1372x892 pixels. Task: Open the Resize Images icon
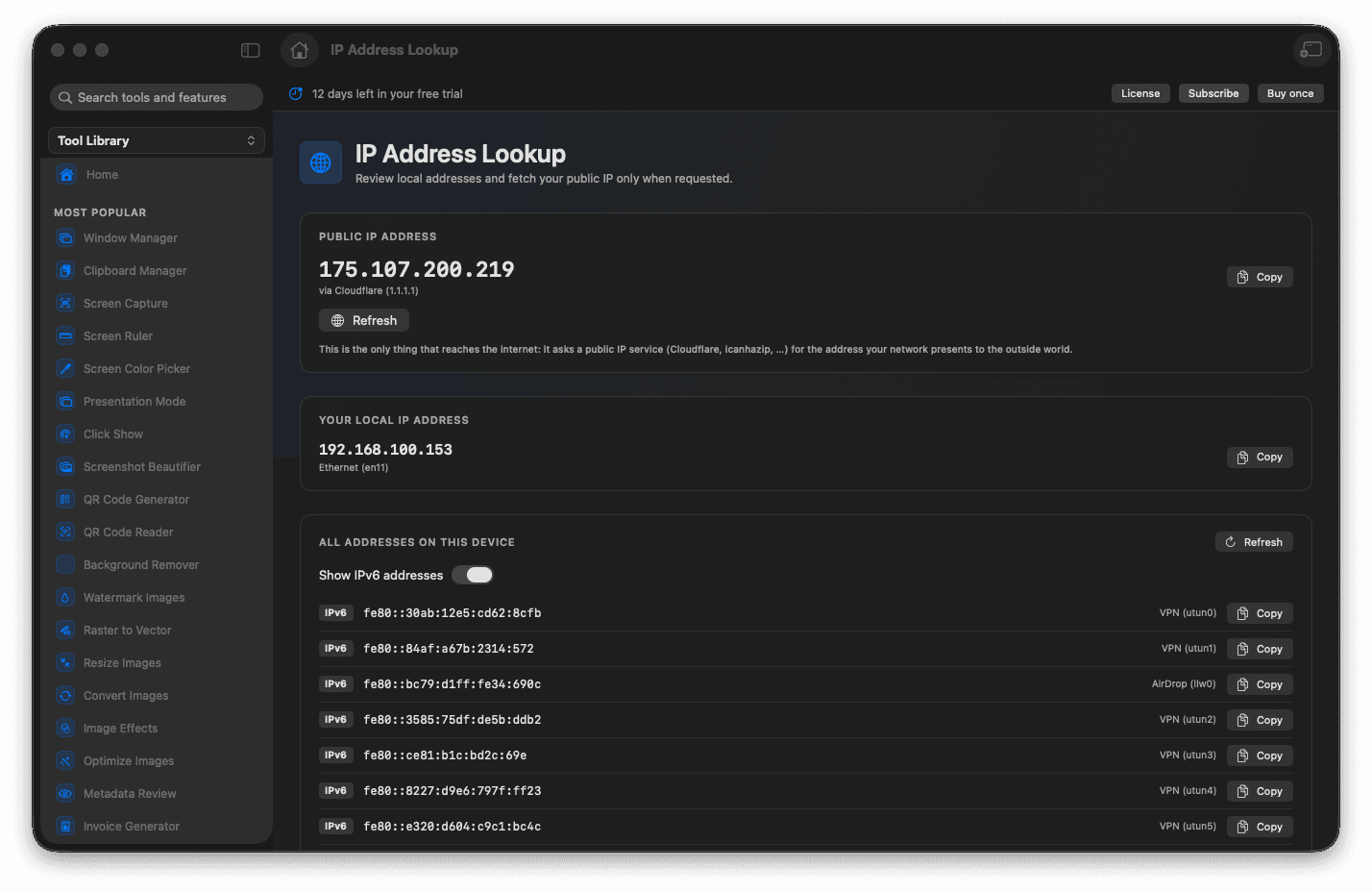tap(65, 663)
